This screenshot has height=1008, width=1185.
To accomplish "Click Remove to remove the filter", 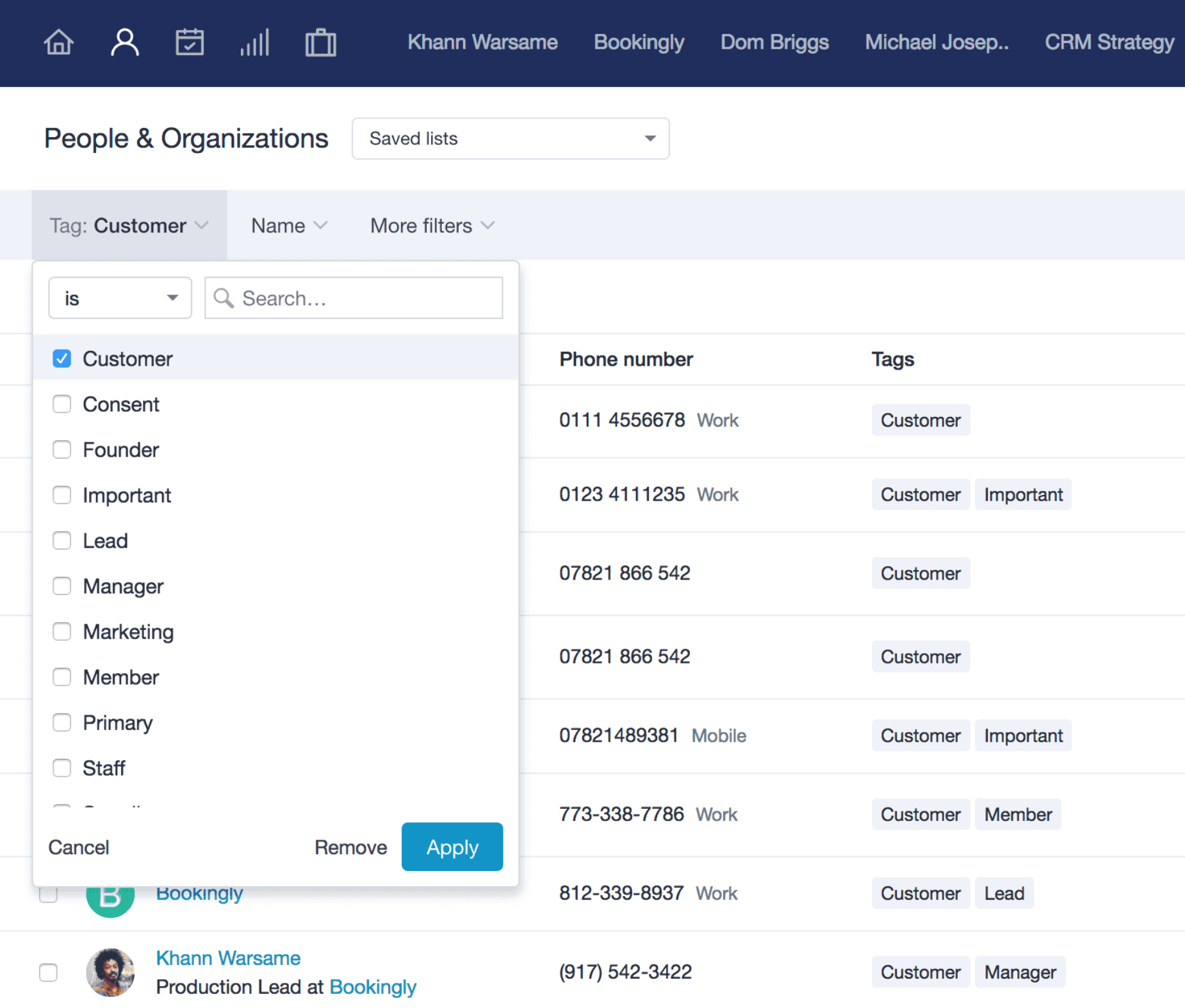I will point(350,847).
